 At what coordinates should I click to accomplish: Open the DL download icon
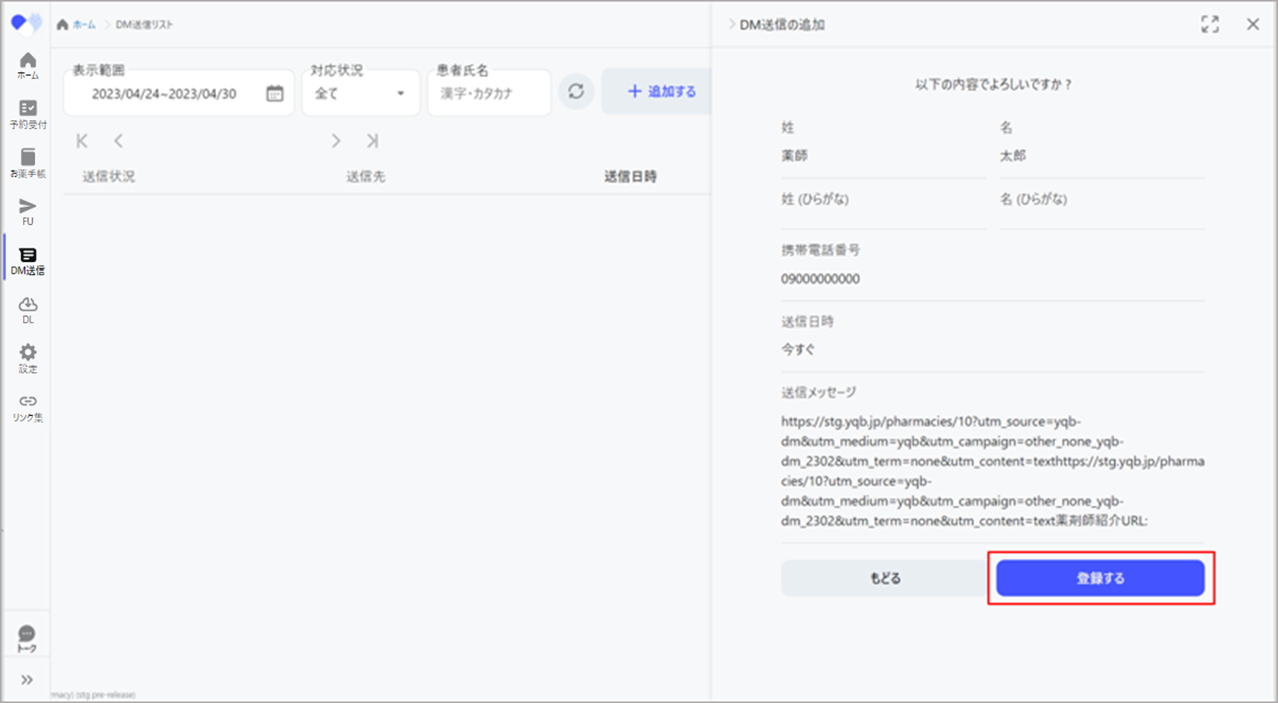click(28, 308)
